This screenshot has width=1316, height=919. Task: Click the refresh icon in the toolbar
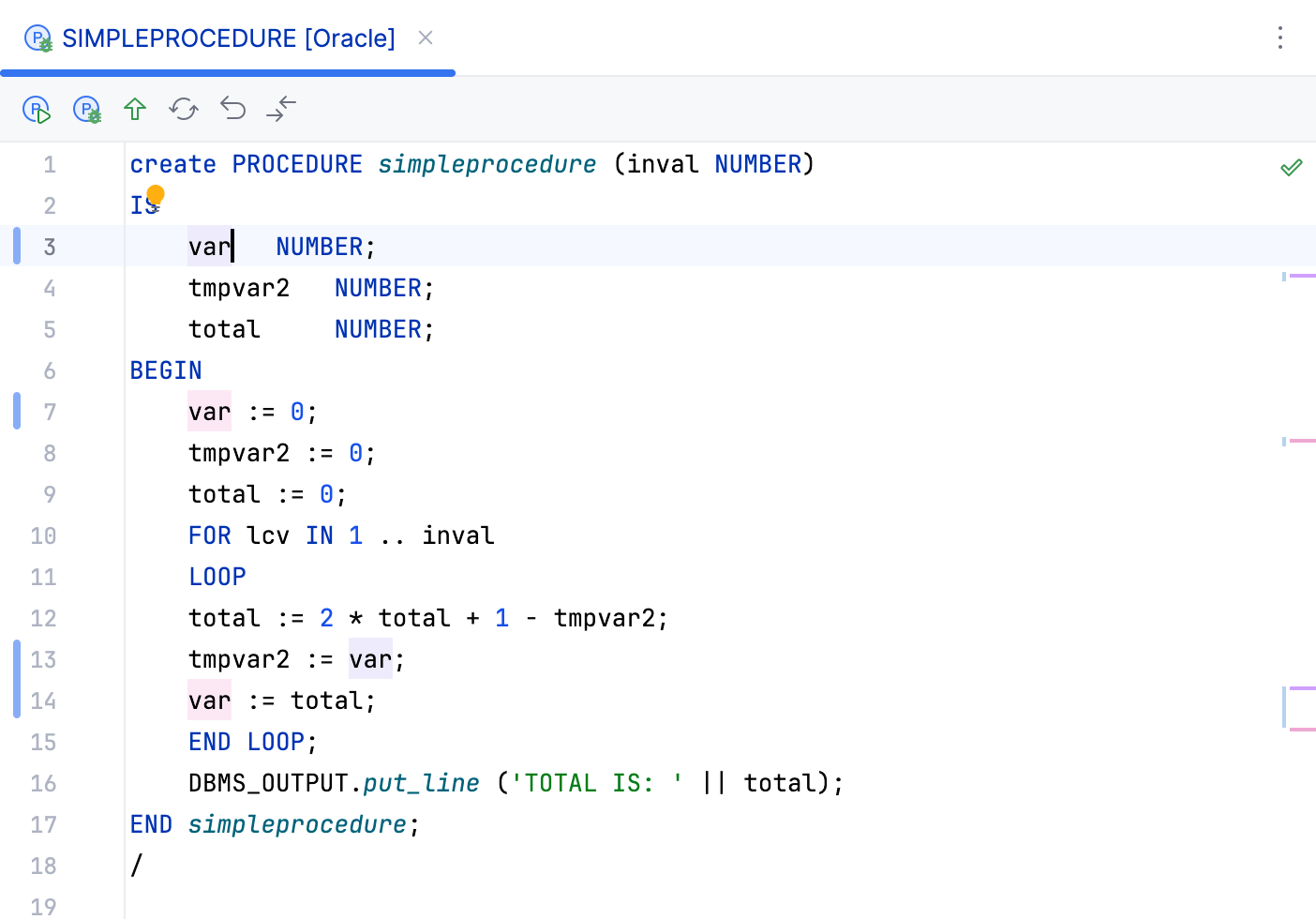(184, 109)
